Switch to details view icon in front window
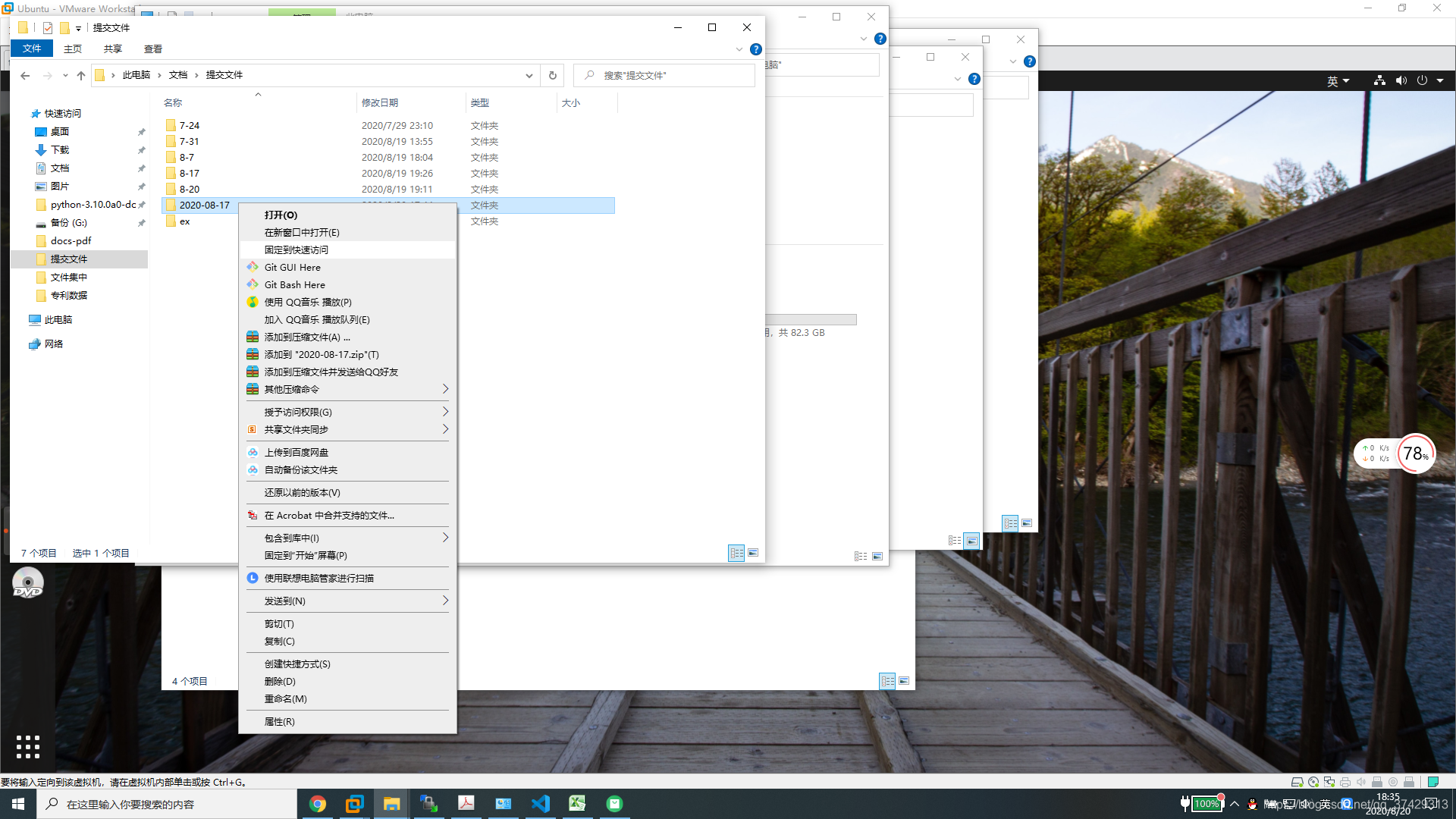The image size is (1456, 819). pyautogui.click(x=736, y=553)
